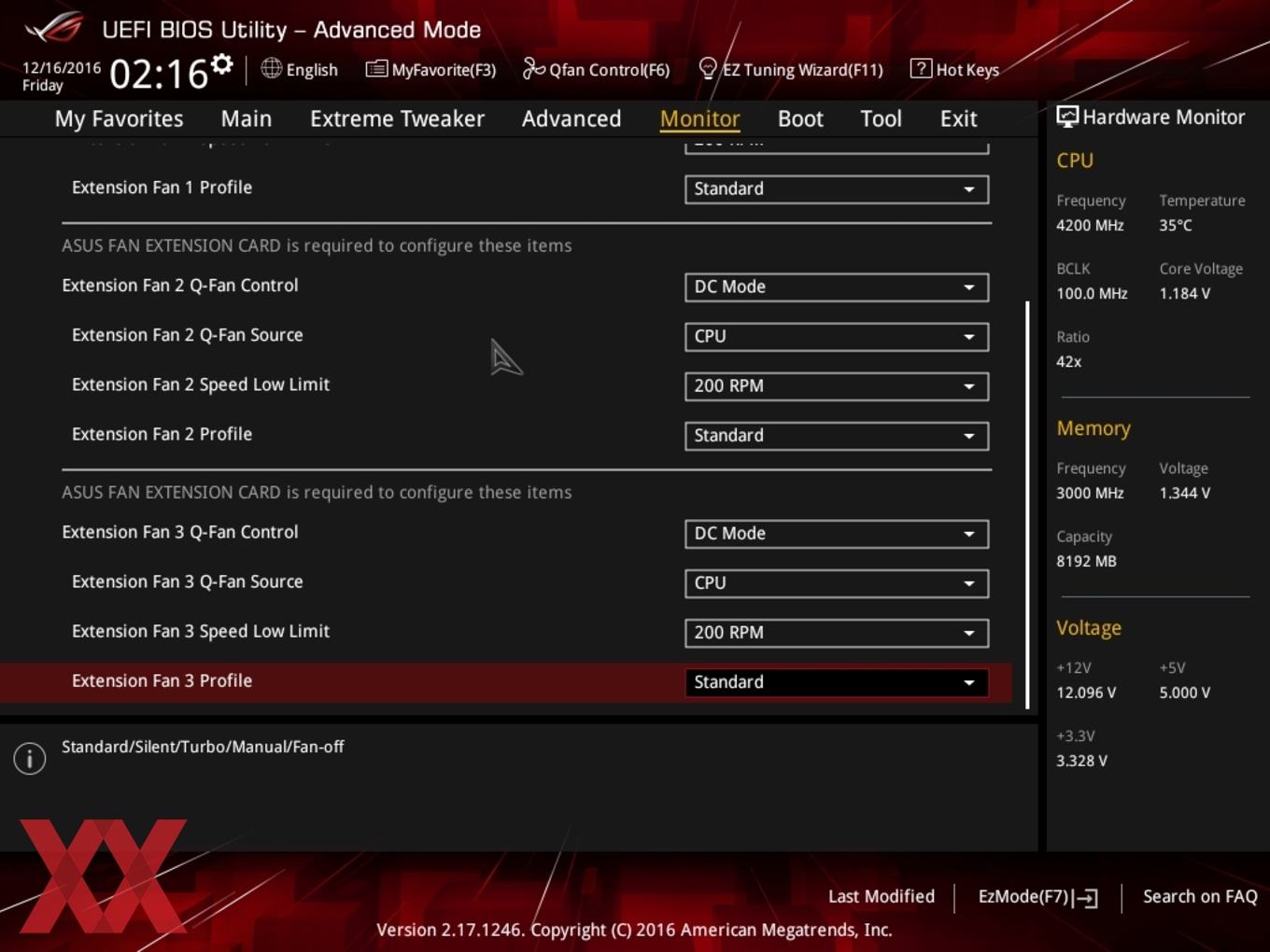Click Memory voltage 1.344 V value
Screen dimensions: 1270x952
coord(1185,493)
